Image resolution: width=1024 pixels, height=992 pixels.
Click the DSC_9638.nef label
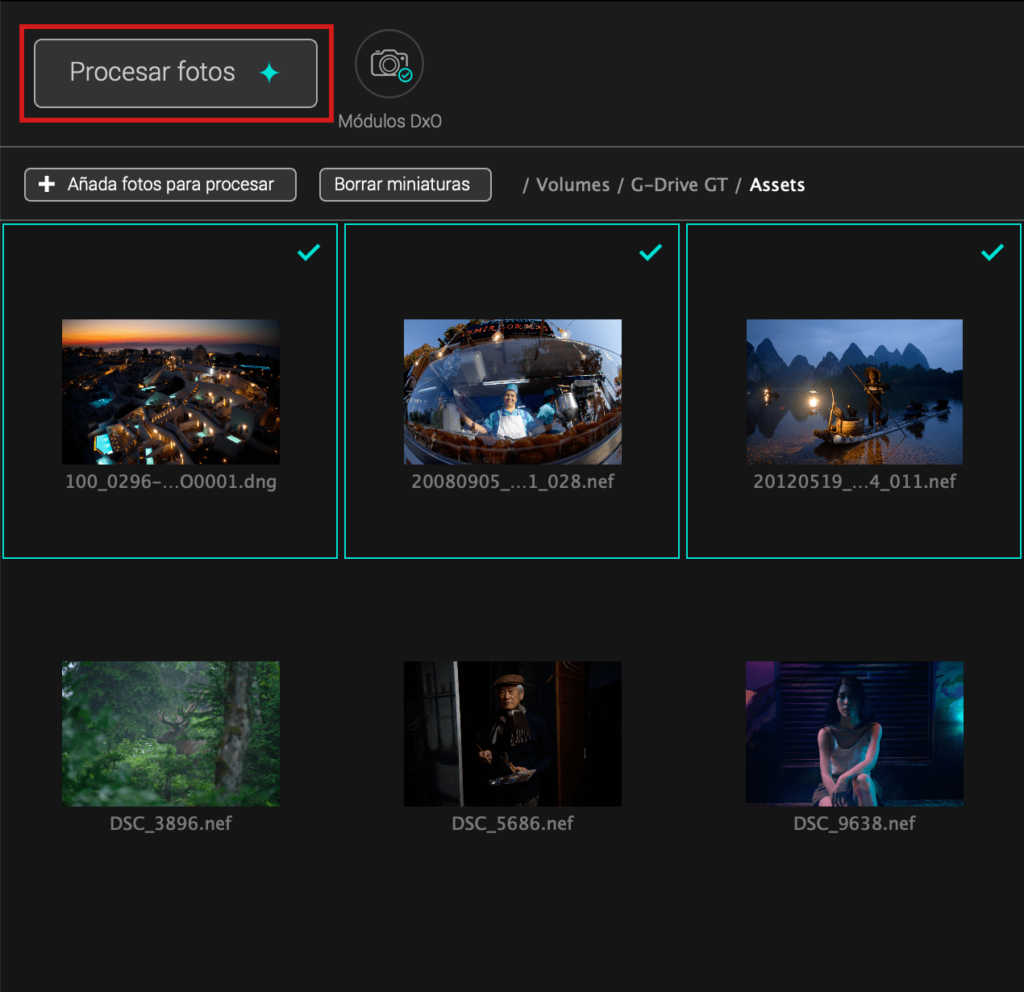point(854,824)
